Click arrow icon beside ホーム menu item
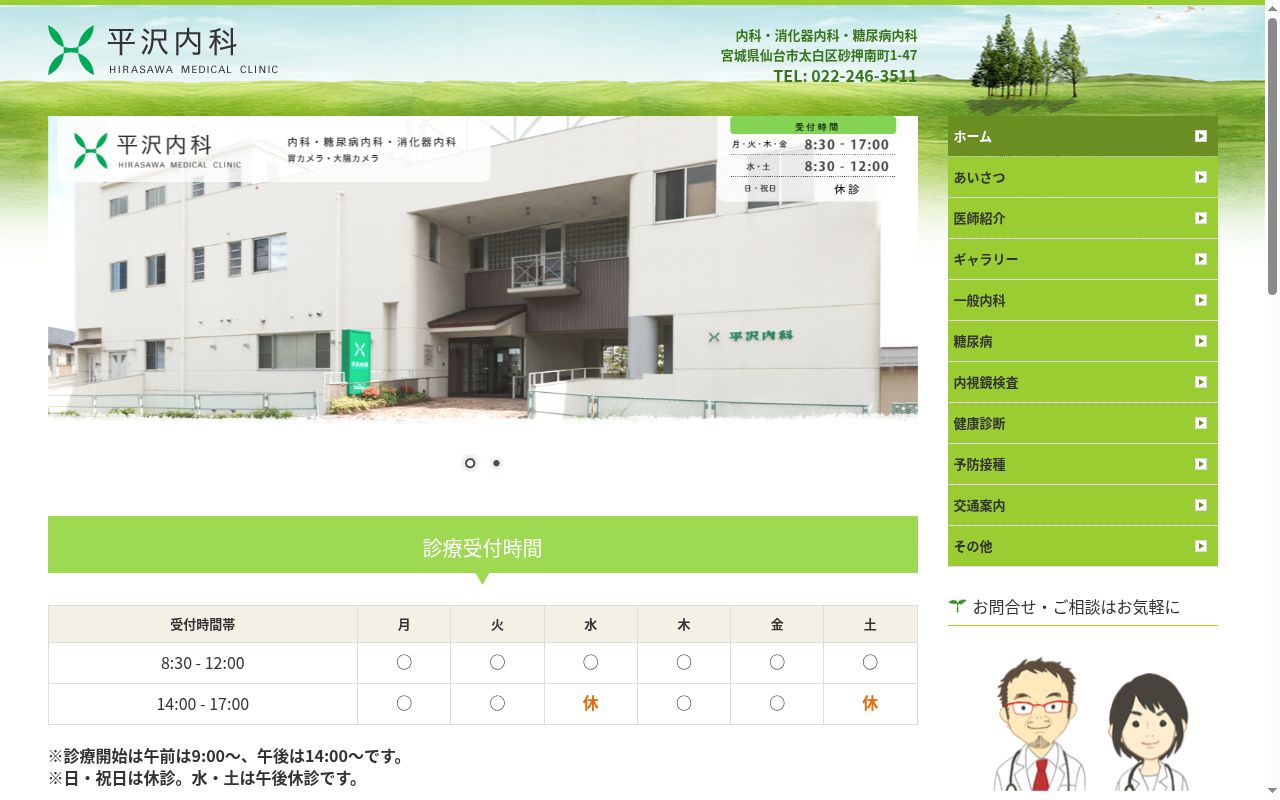The width and height of the screenshot is (1280, 800). click(1201, 136)
